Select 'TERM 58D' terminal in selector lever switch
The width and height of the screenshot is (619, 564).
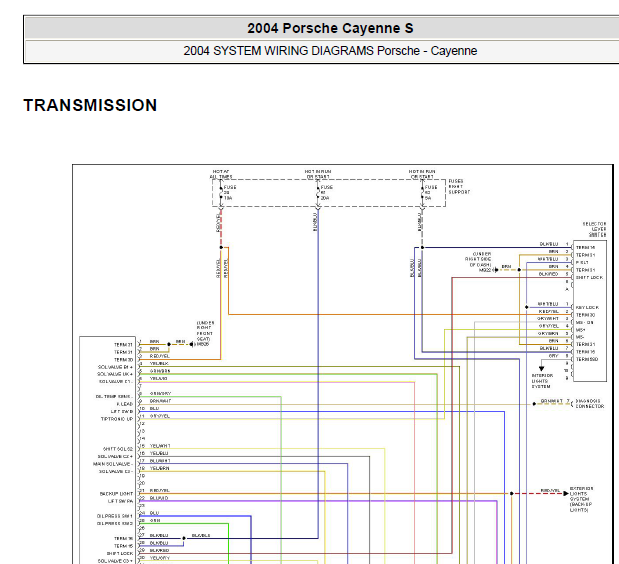coord(587,360)
